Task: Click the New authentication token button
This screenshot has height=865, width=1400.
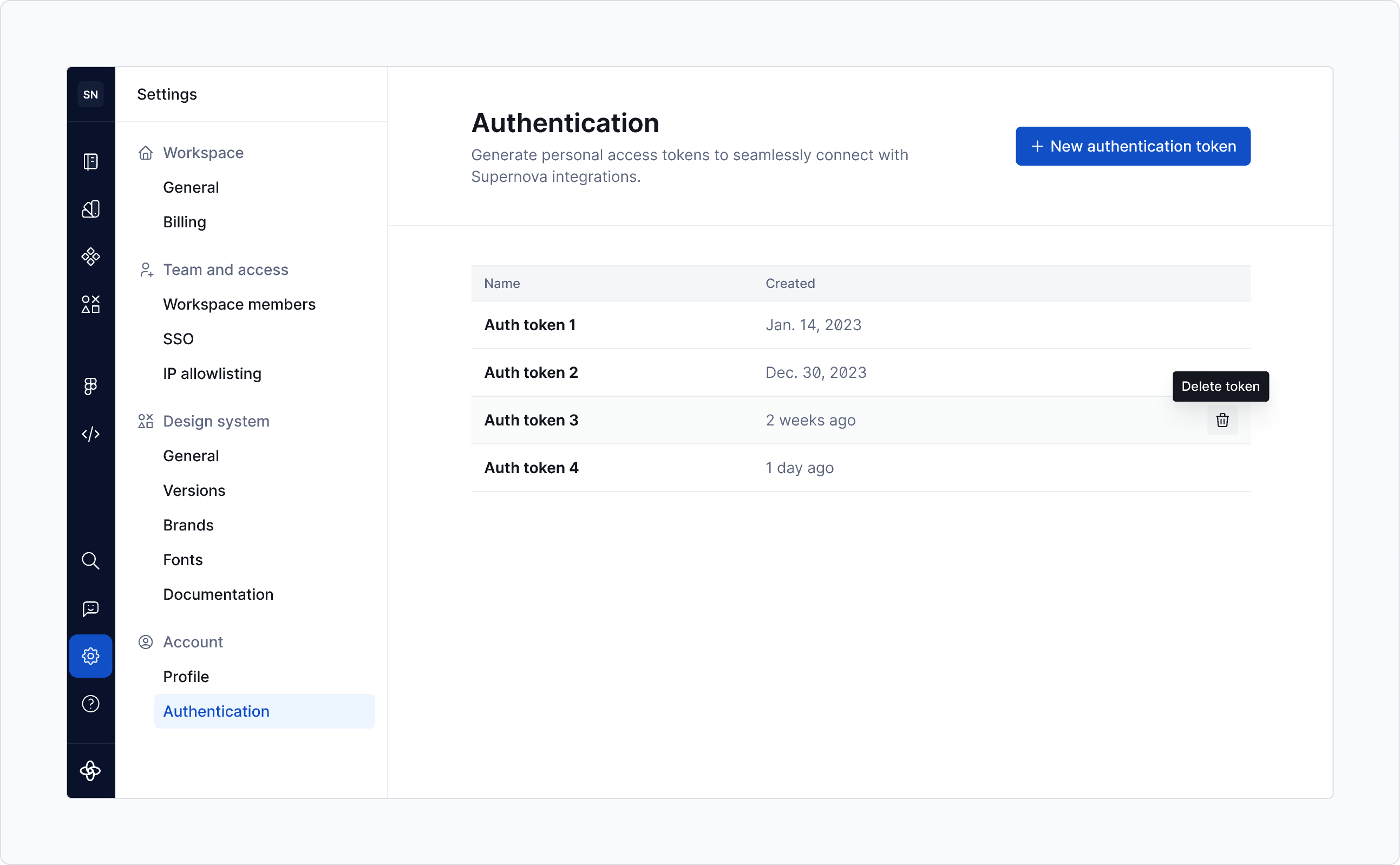Action: 1131,146
